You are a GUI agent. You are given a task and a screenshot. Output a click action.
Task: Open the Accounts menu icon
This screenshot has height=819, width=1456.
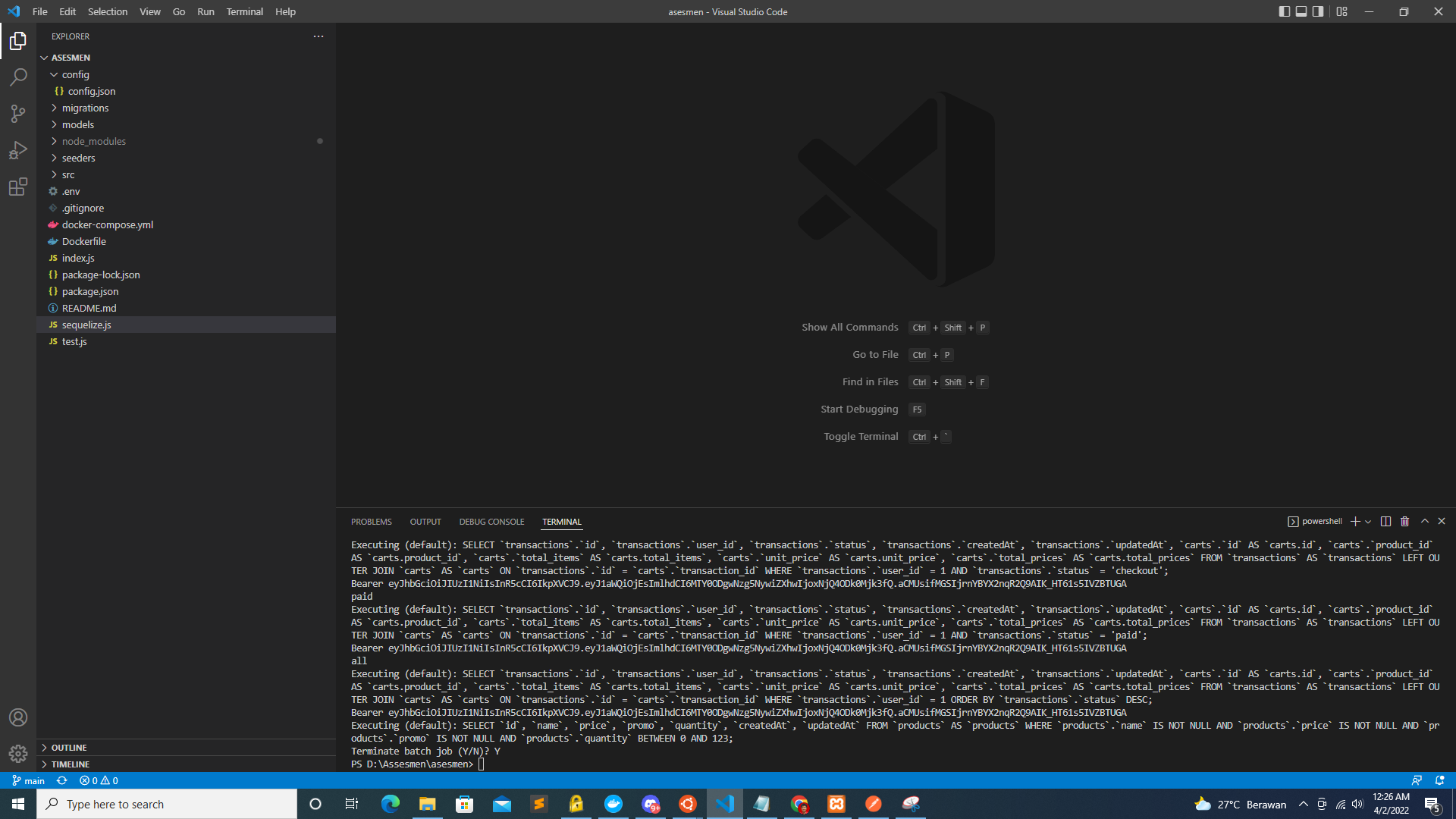(x=18, y=717)
